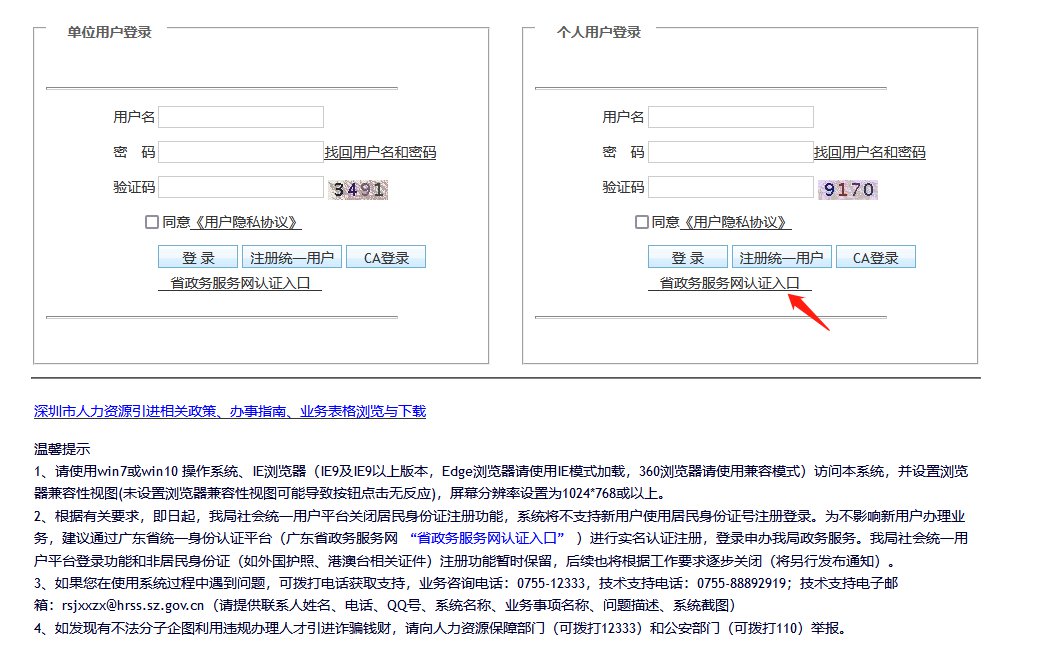
Task: Click 找回用户名和密码 in 单位用户登录
Action: [380, 152]
